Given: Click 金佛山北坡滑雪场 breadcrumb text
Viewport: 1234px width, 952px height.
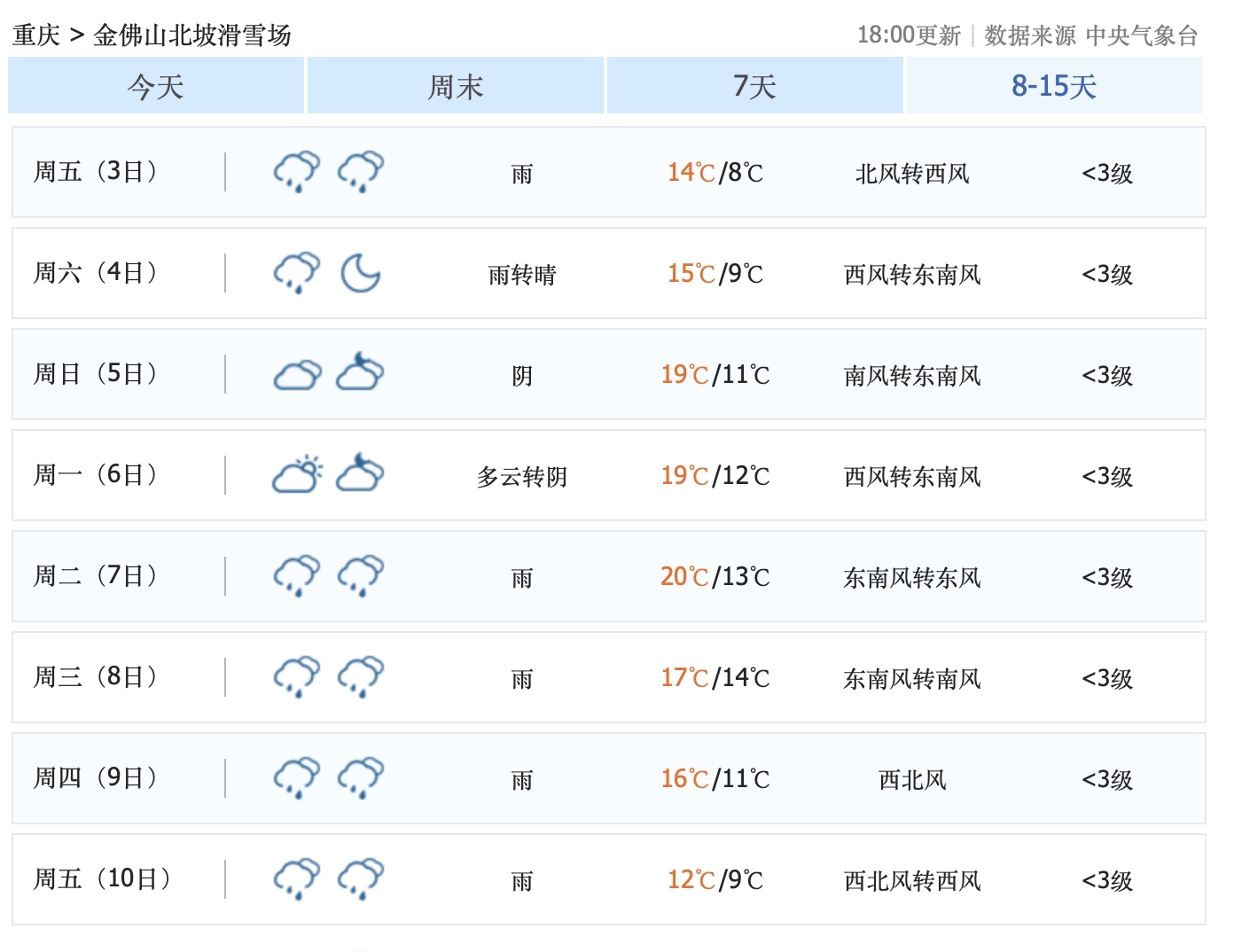Looking at the screenshot, I should (192, 35).
